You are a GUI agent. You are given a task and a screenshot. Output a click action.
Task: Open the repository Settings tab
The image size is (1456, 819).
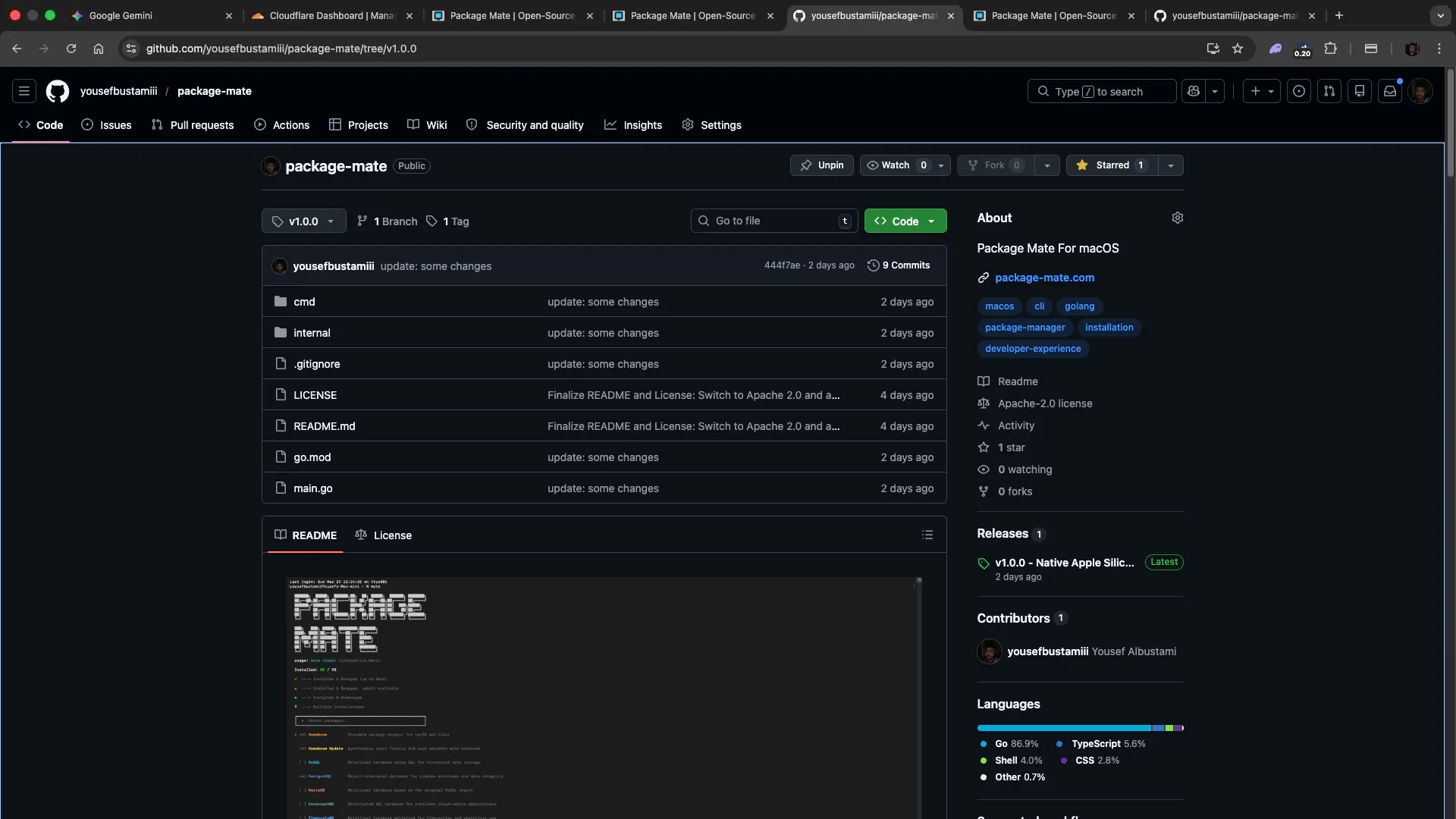711,125
